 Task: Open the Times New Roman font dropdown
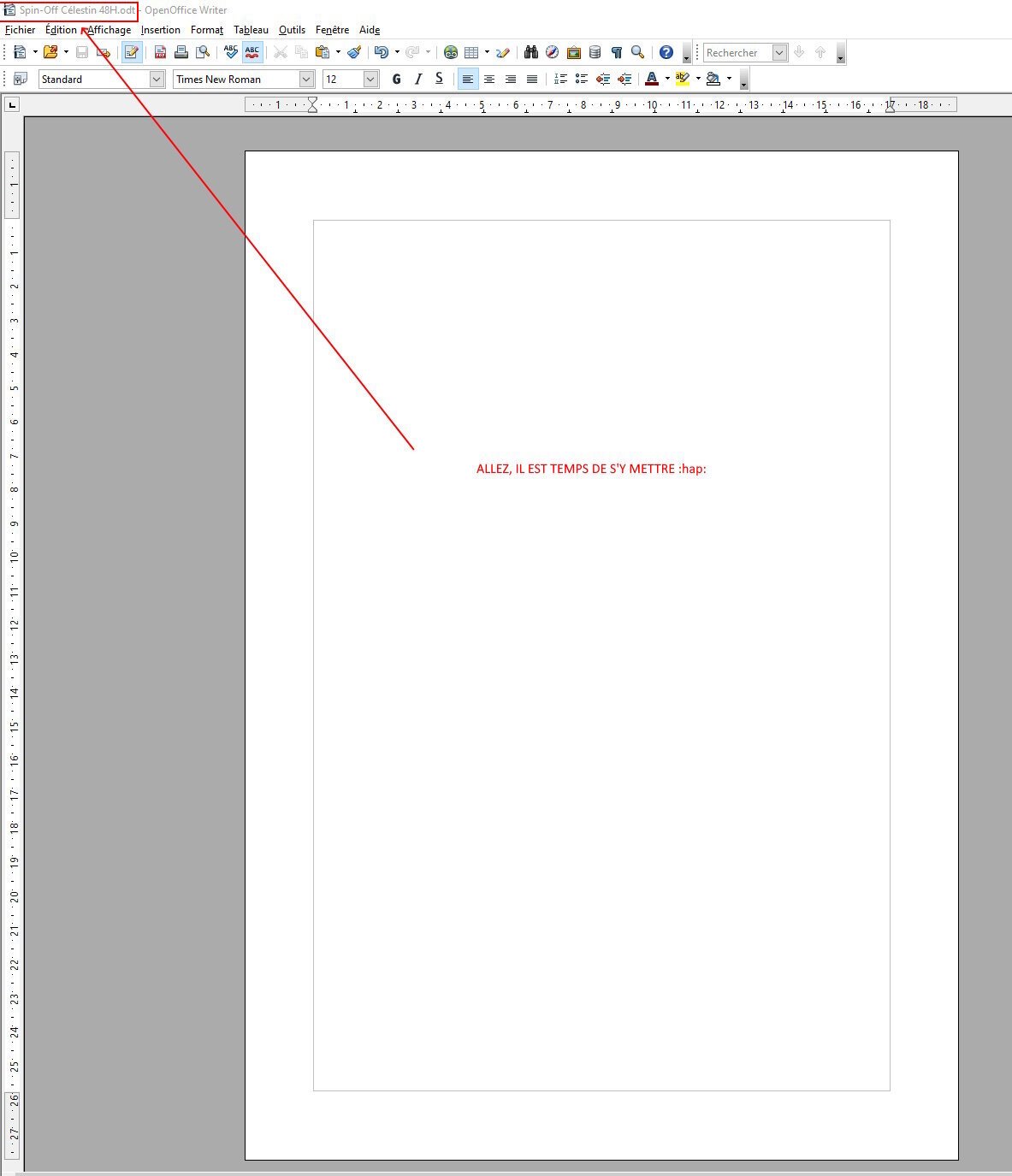(x=306, y=79)
